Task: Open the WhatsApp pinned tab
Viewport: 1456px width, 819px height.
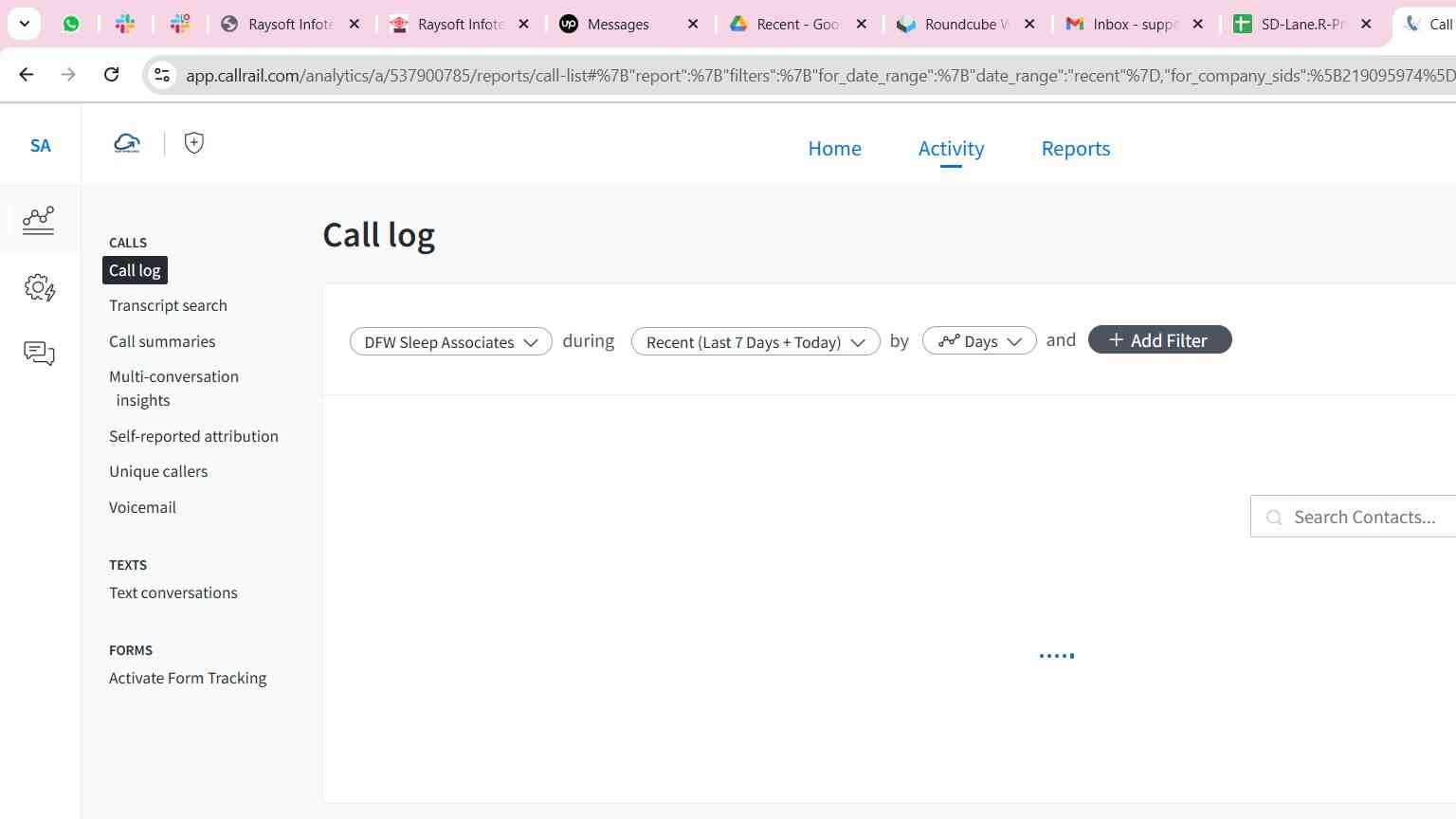Action: point(71,24)
